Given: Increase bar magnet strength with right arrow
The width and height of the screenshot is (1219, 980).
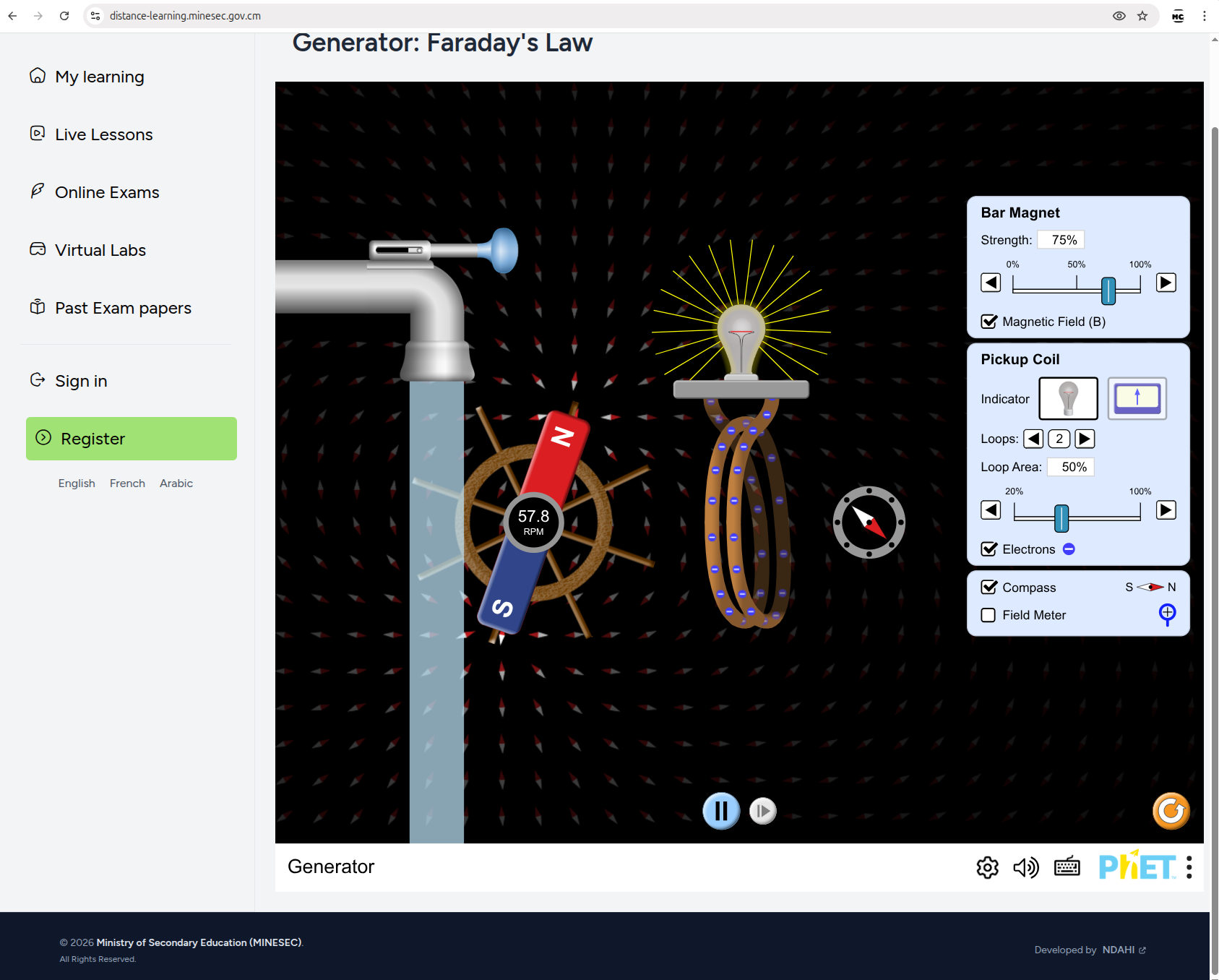Looking at the screenshot, I should (1166, 283).
